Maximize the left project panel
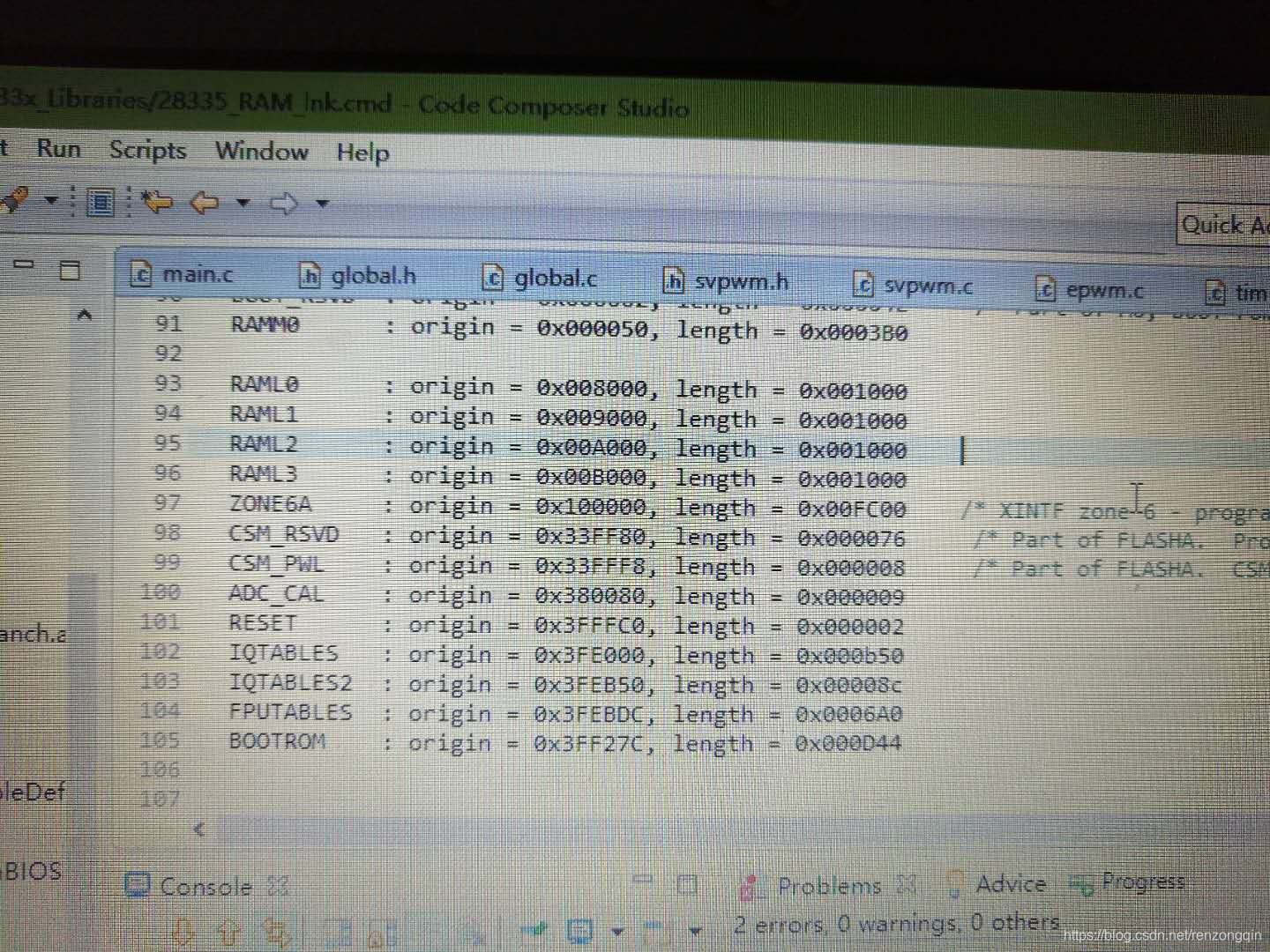This screenshot has height=952, width=1270. 69,270
